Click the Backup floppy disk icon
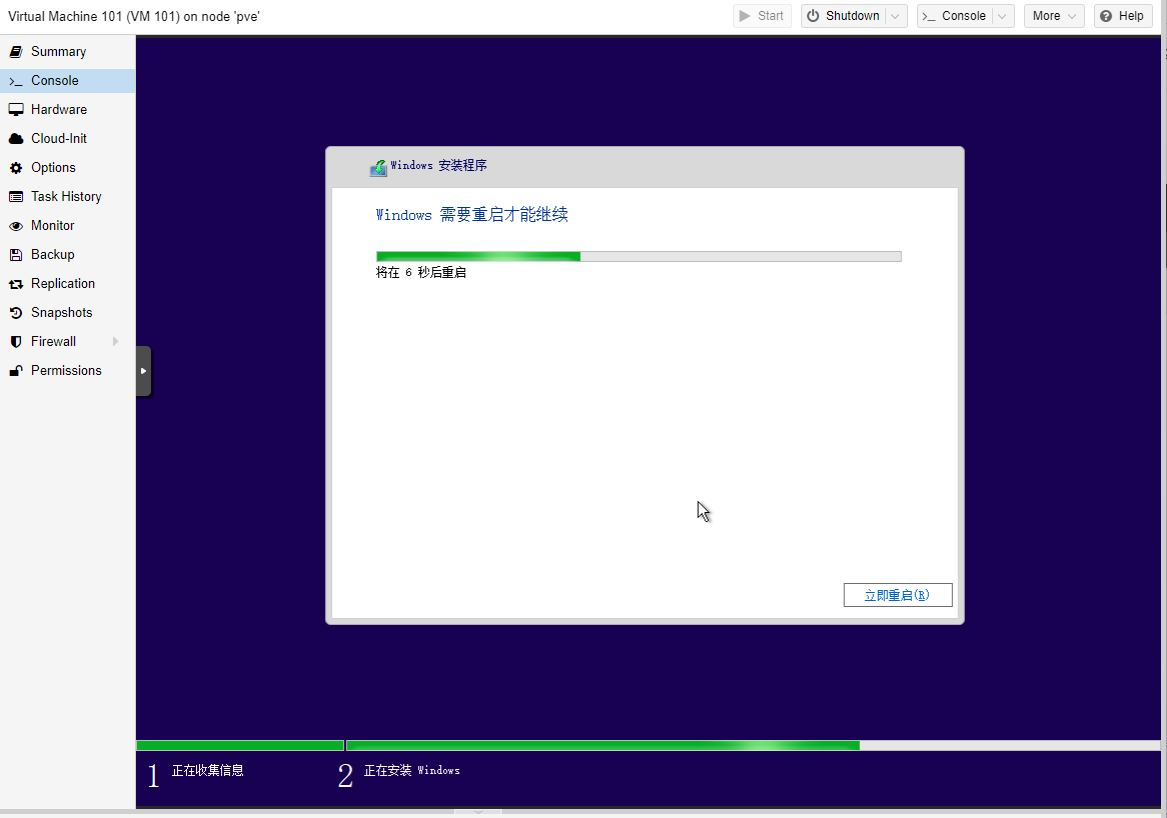1167x818 pixels. pyautogui.click(x=16, y=255)
